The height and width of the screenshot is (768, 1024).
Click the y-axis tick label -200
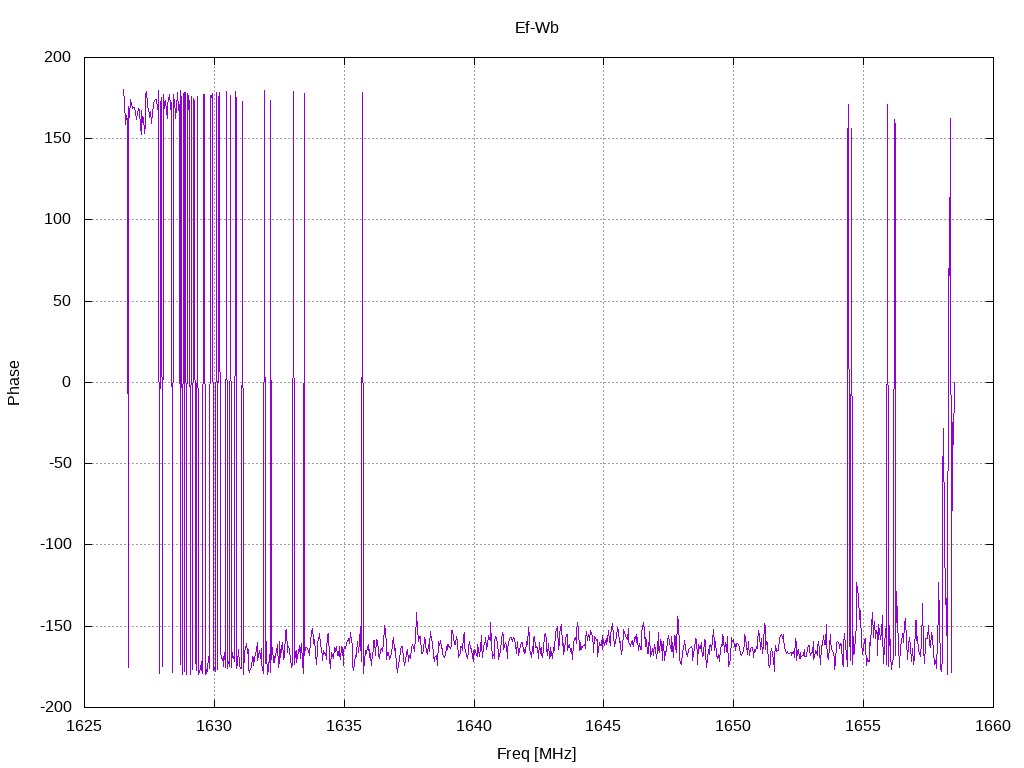click(x=56, y=707)
